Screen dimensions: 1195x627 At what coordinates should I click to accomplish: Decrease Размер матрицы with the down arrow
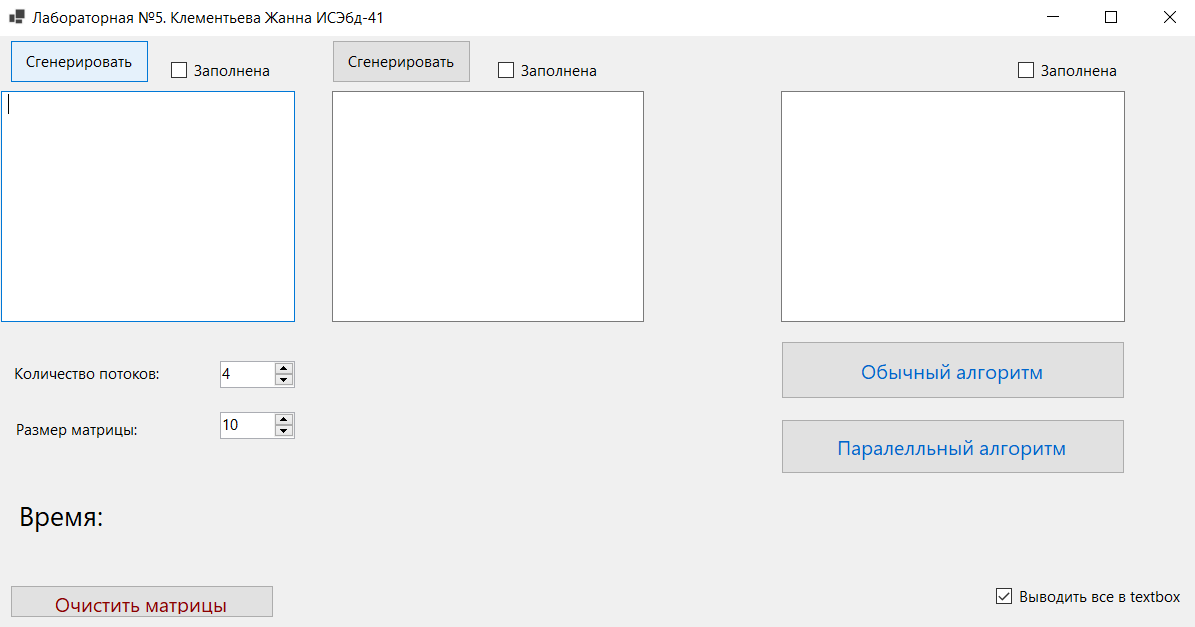(x=284, y=431)
